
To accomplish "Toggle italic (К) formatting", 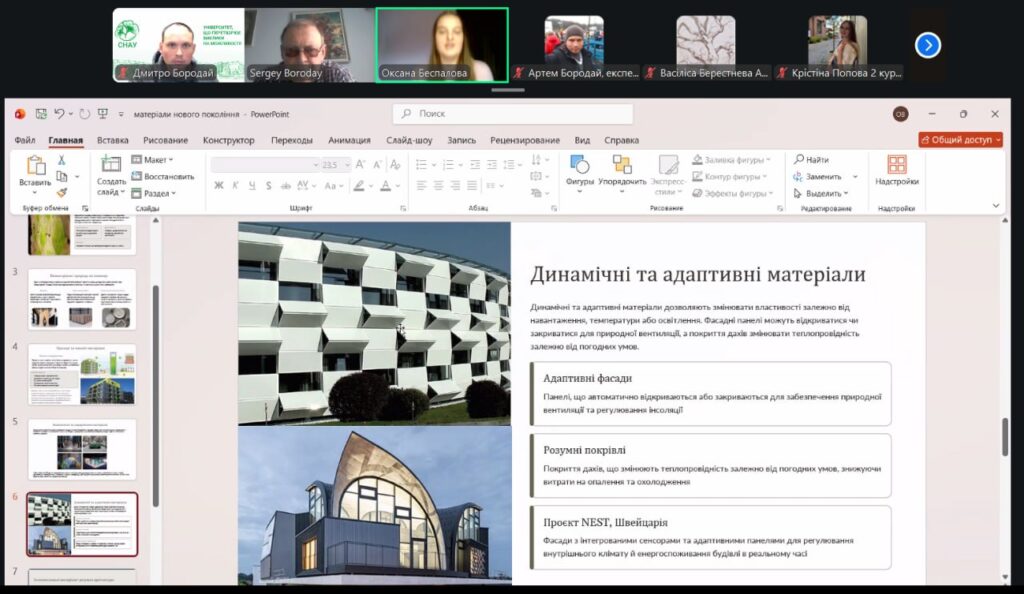I will pyautogui.click(x=235, y=185).
